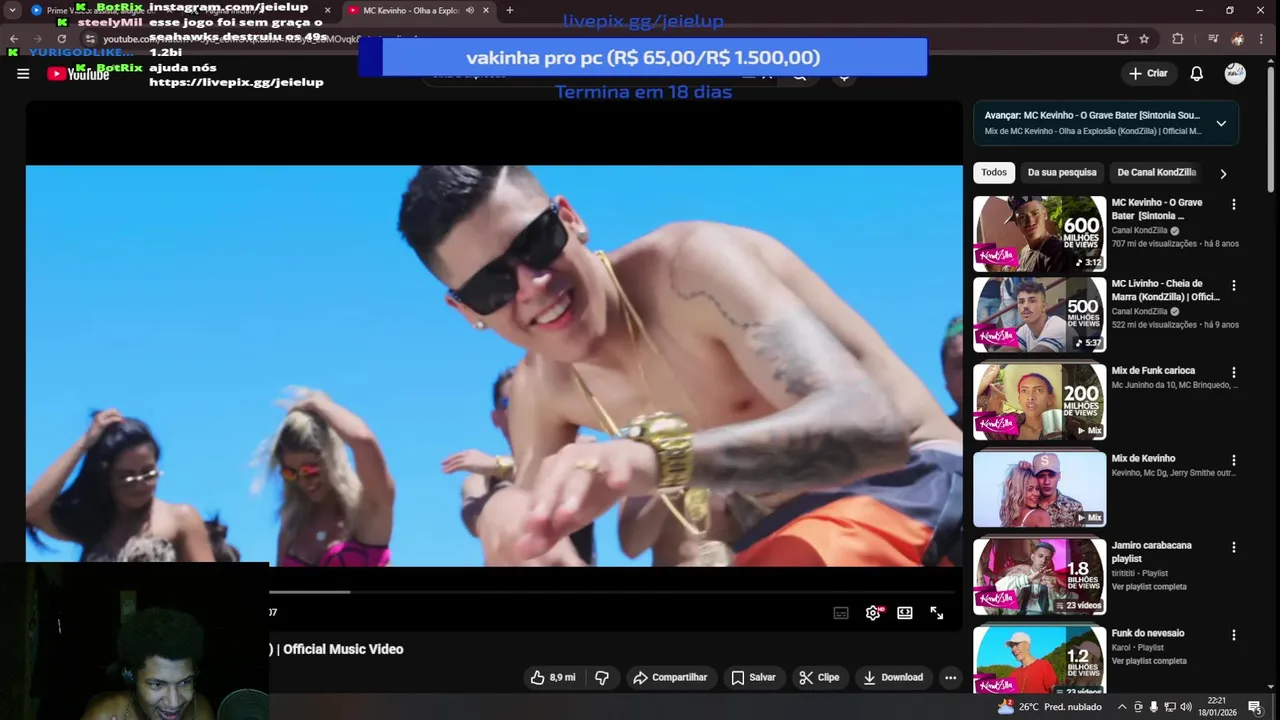Open more actions ellipsis under the video
1280x720 pixels.
click(x=950, y=677)
